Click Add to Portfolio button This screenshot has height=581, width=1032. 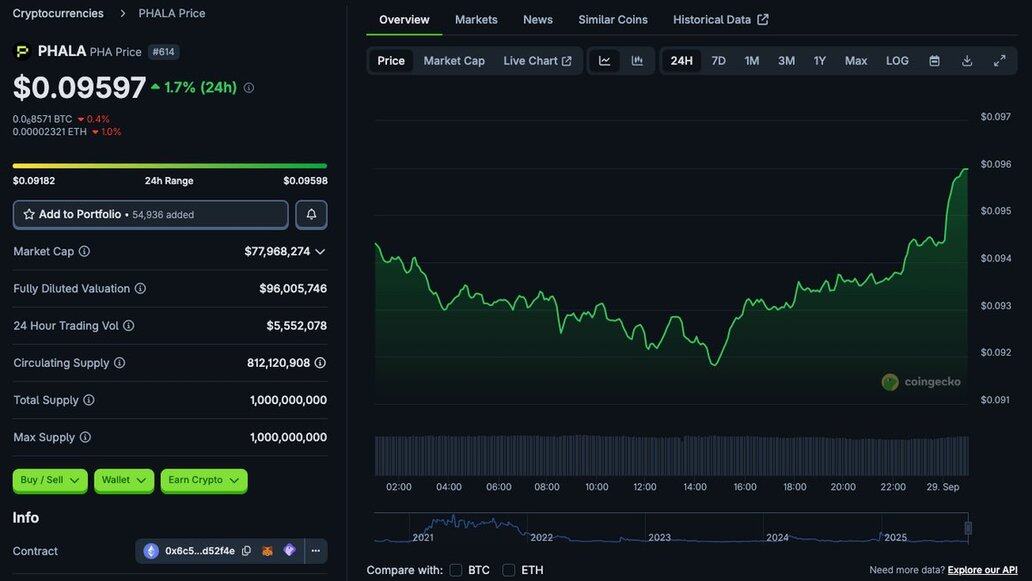(151, 215)
